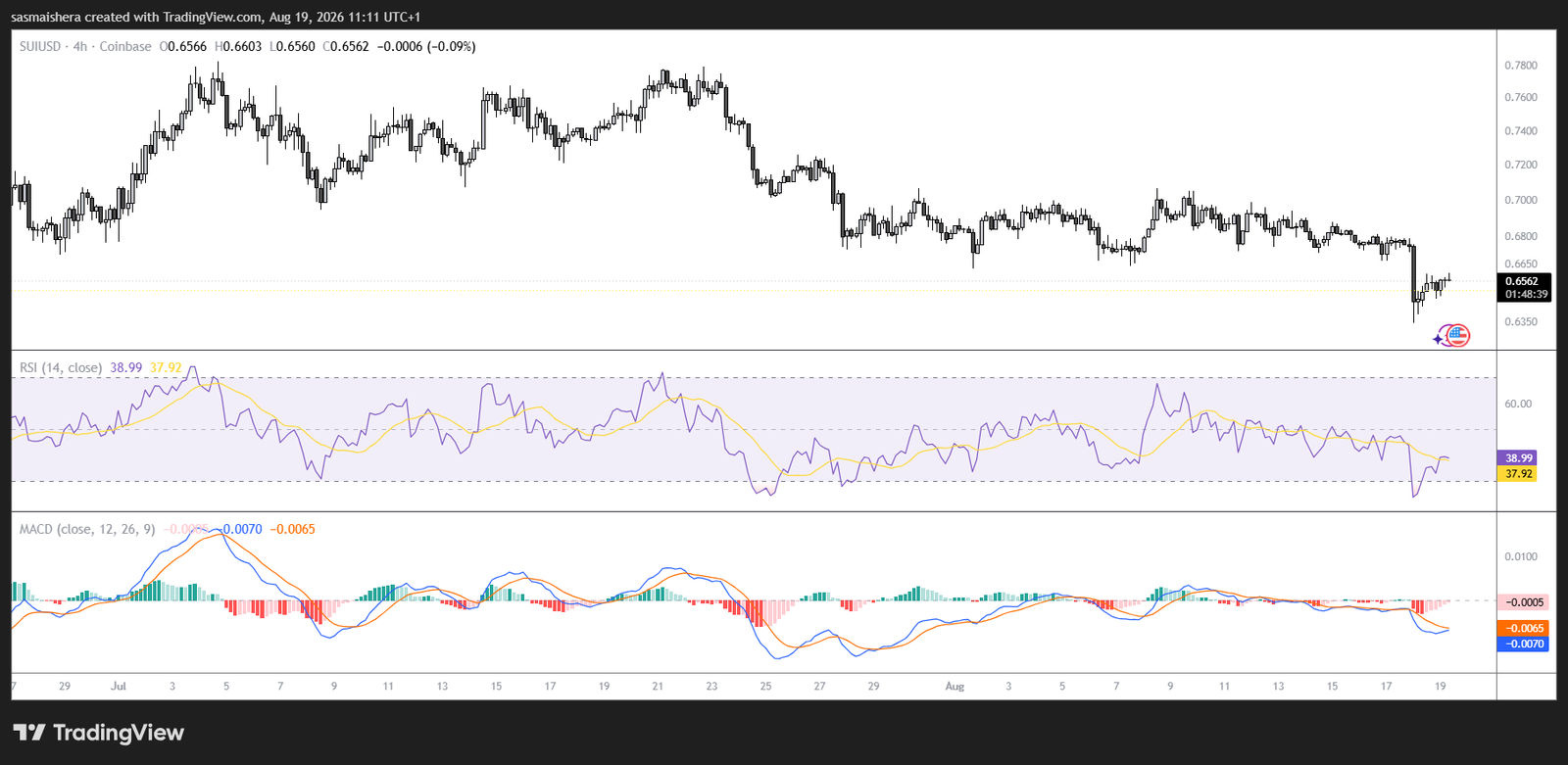Click the low value L0.6560

(292, 46)
